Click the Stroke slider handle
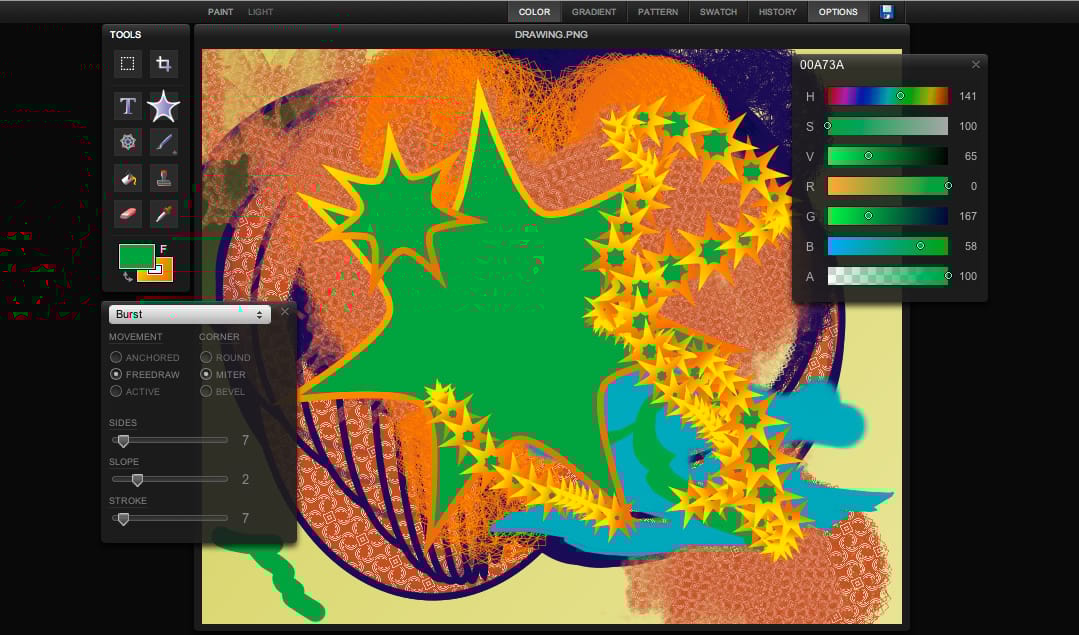The height and width of the screenshot is (635, 1079). pos(123,519)
